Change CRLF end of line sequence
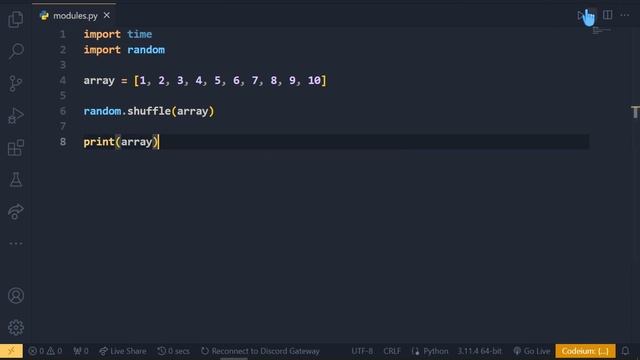 click(x=392, y=351)
